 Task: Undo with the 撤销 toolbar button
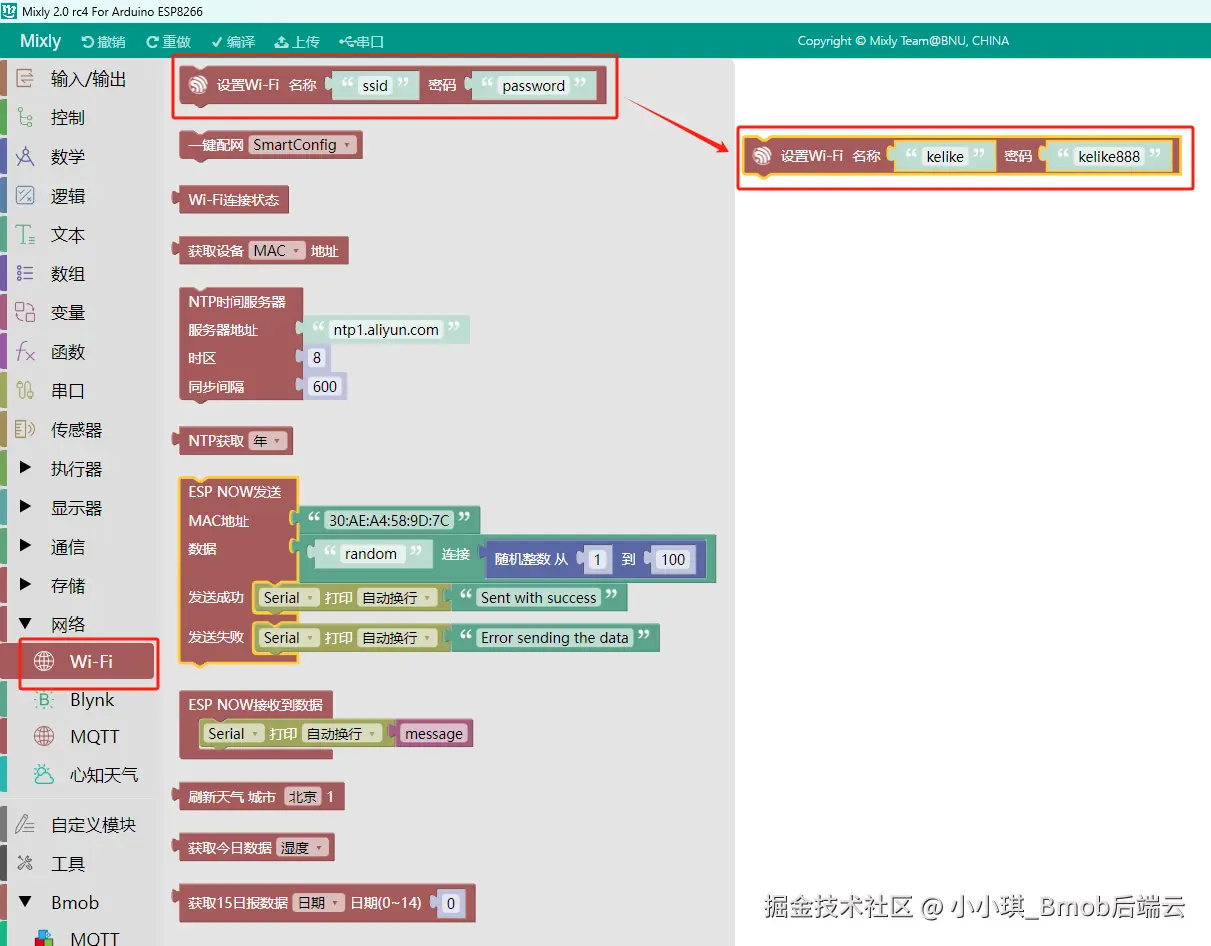tap(103, 42)
